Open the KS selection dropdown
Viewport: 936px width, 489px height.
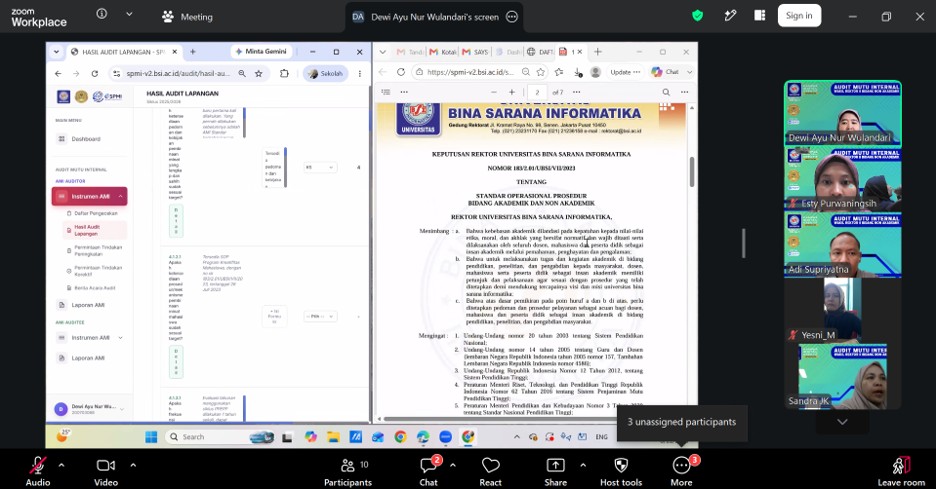tap(320, 167)
